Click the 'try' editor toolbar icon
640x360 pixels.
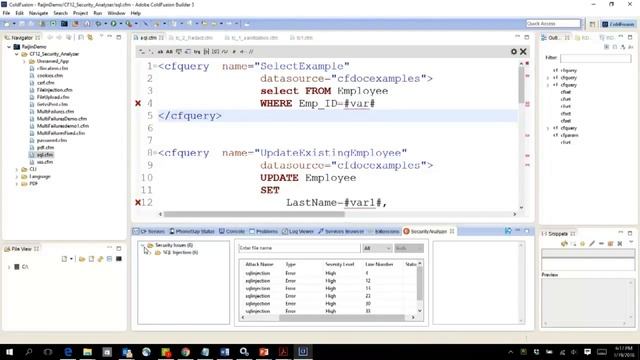pos(197,52)
